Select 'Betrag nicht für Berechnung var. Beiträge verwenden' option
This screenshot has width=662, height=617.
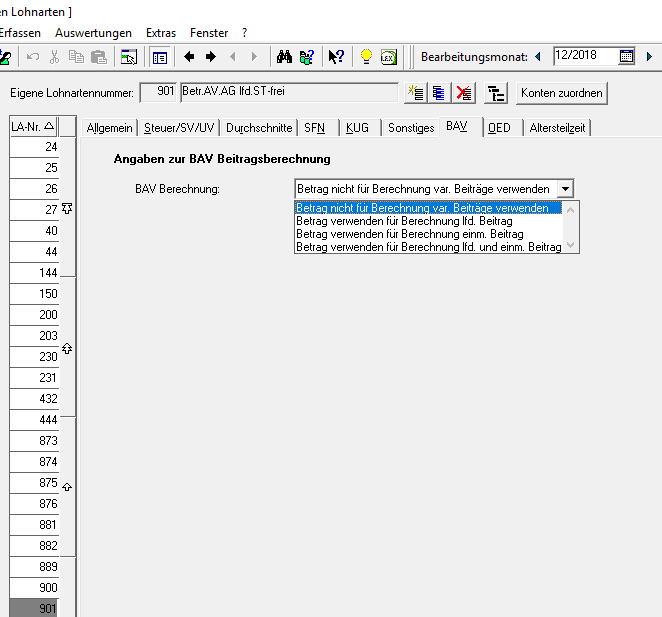(428, 208)
